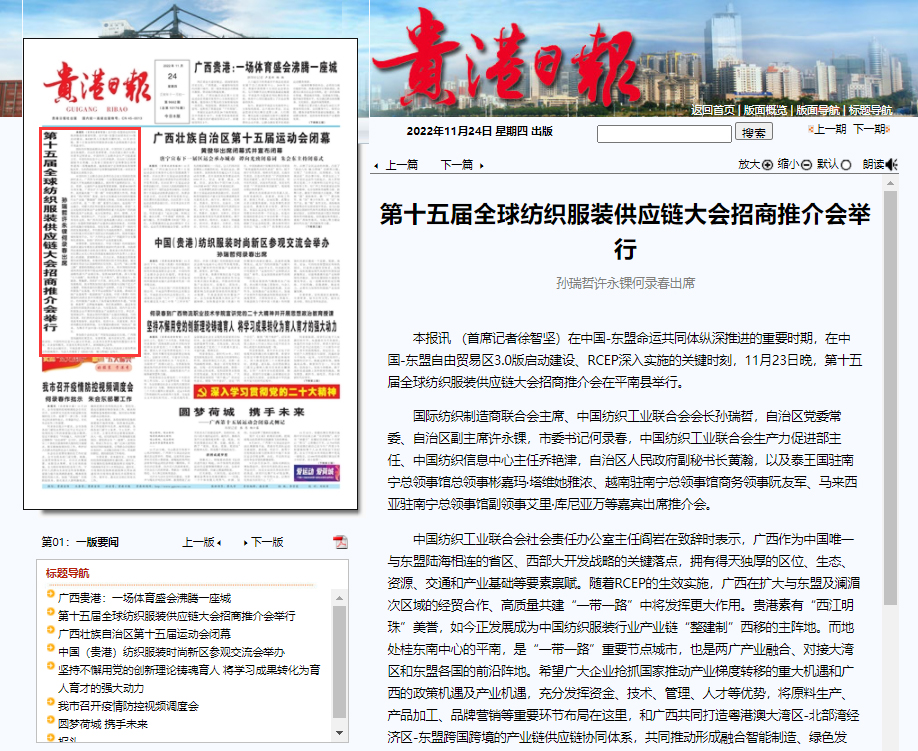Go to 上一期 previous issue
Viewport: 918px width, 751px height.
tap(830, 129)
